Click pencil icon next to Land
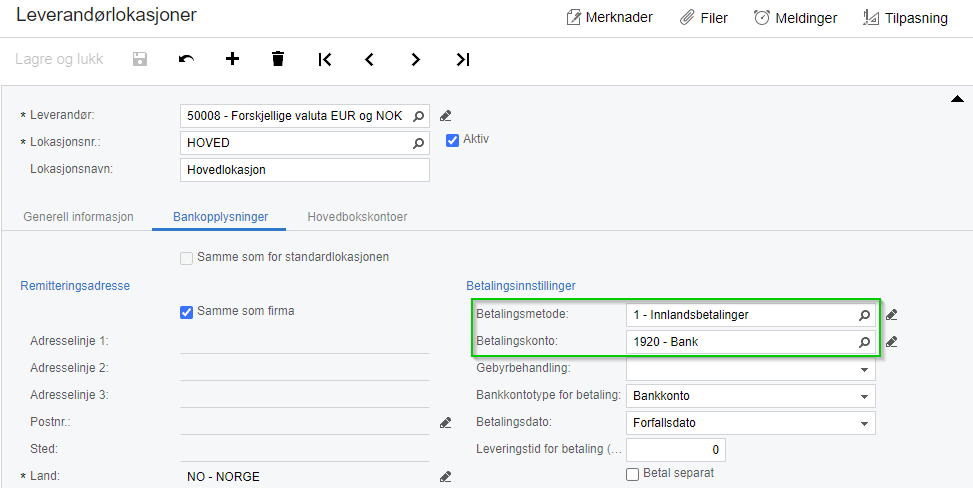Viewport: 973px width, 488px height. point(445,477)
